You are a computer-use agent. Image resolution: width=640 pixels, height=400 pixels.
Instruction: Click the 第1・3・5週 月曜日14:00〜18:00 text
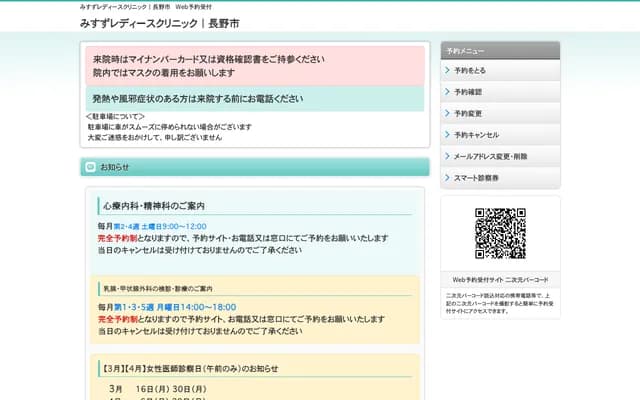pyautogui.click(x=175, y=307)
